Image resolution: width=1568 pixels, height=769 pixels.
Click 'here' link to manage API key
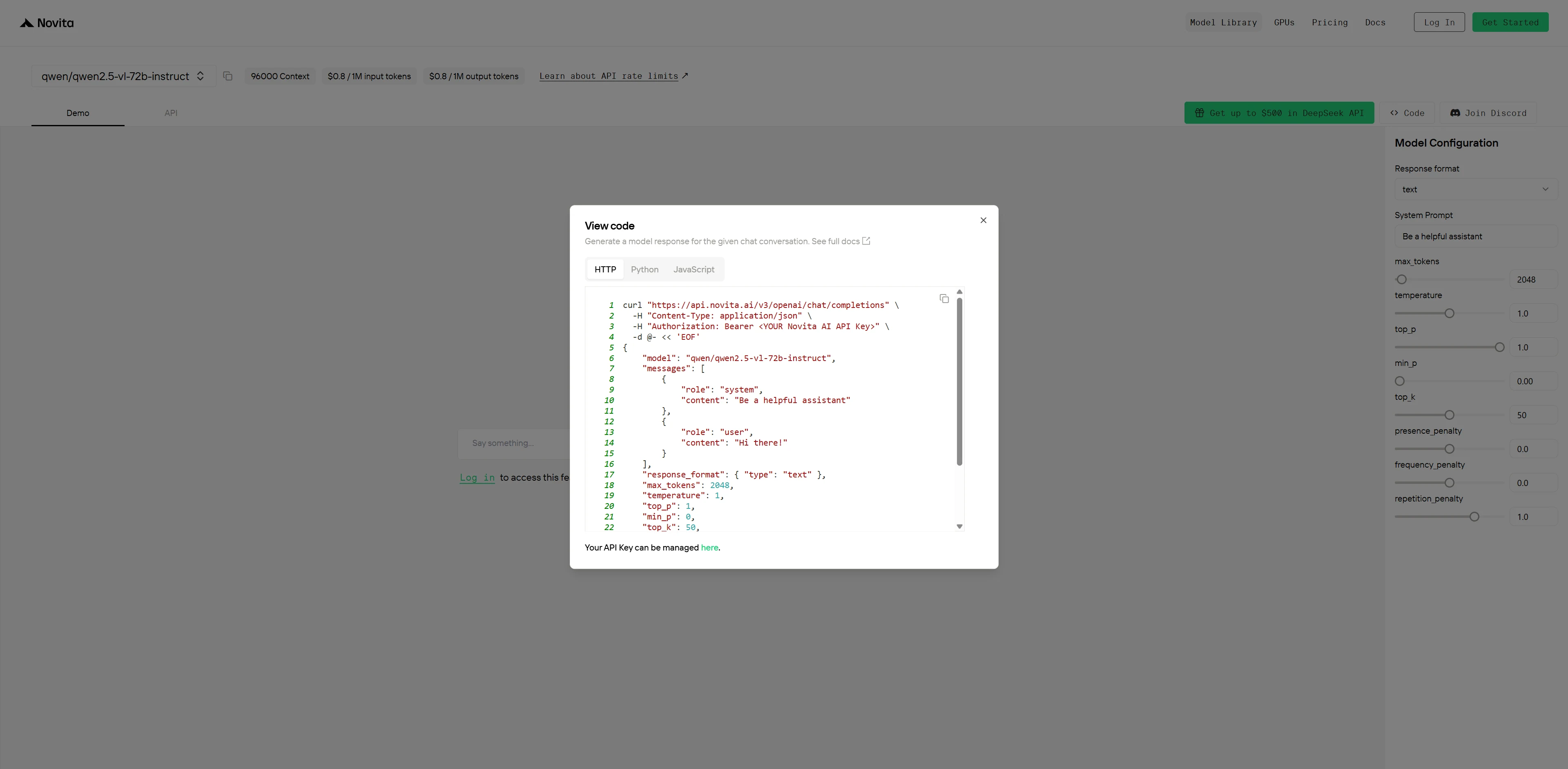click(x=709, y=548)
